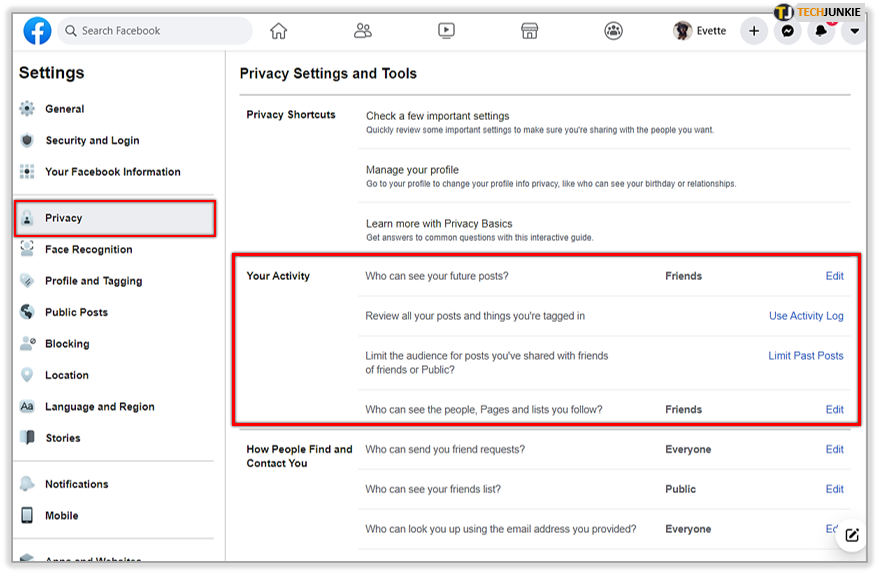The image size is (879, 574).
Task: Open Mobile settings label
Action: (x=62, y=515)
